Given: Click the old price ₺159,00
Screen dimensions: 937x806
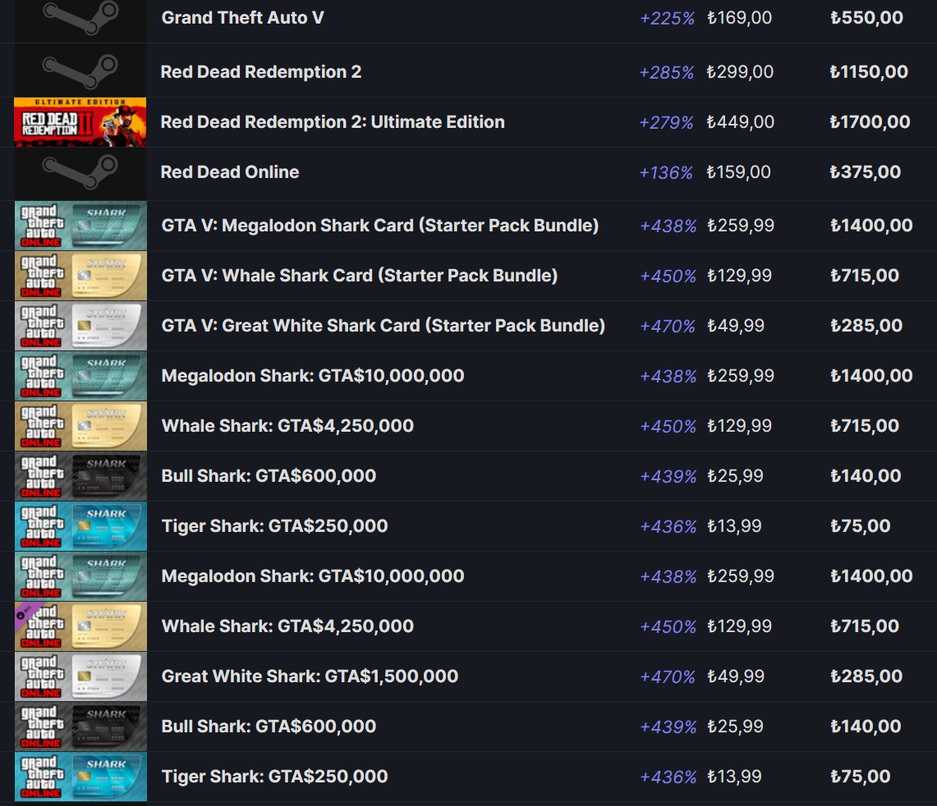Looking at the screenshot, I should pos(739,172).
